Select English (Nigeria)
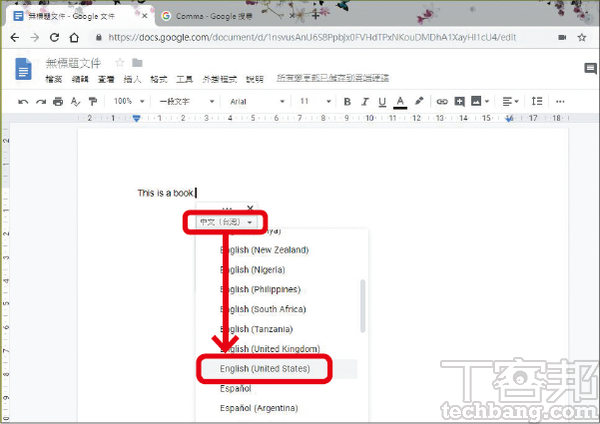 click(x=253, y=270)
